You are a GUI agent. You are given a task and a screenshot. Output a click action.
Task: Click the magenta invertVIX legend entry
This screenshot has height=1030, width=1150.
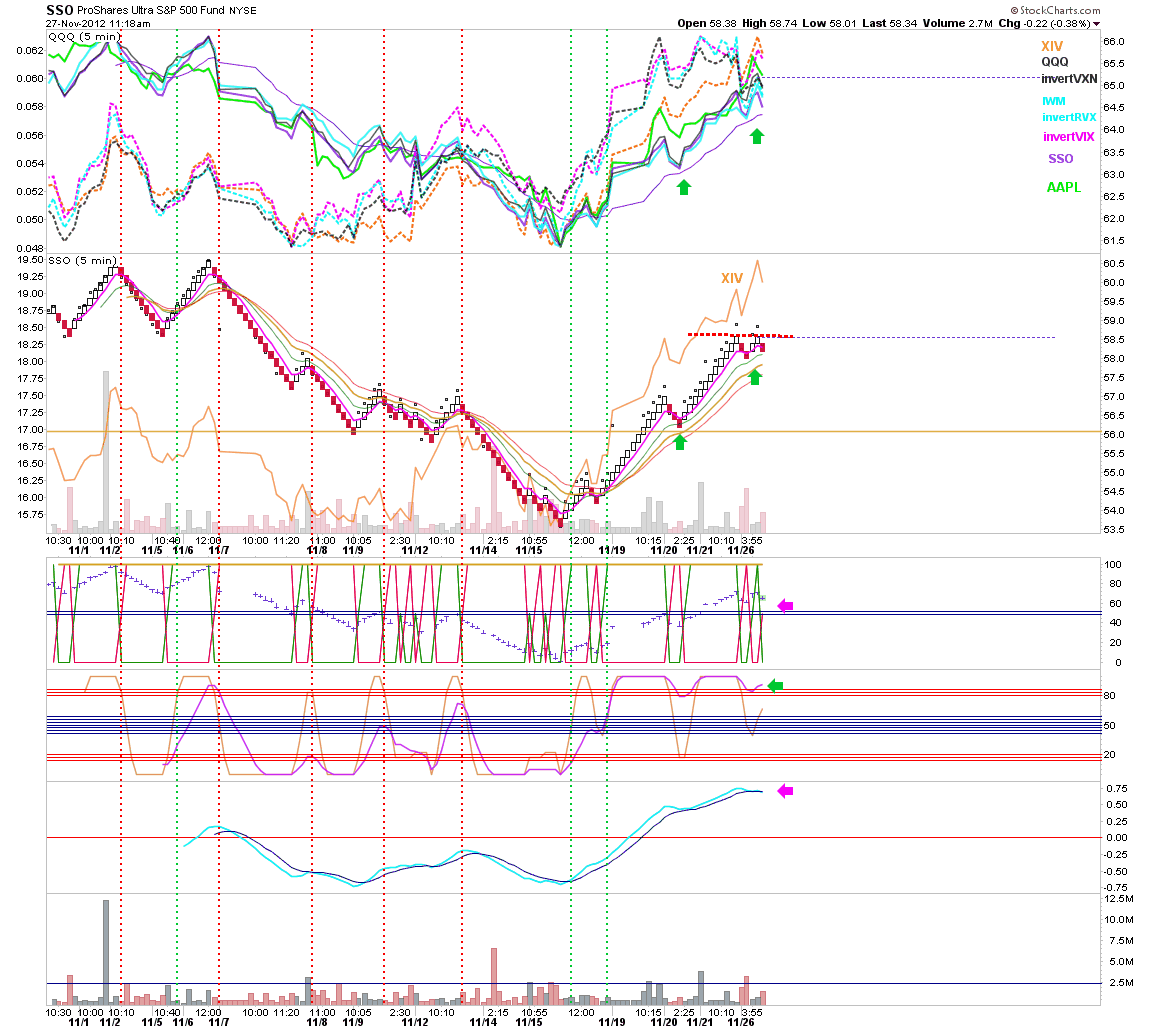tap(1069, 136)
